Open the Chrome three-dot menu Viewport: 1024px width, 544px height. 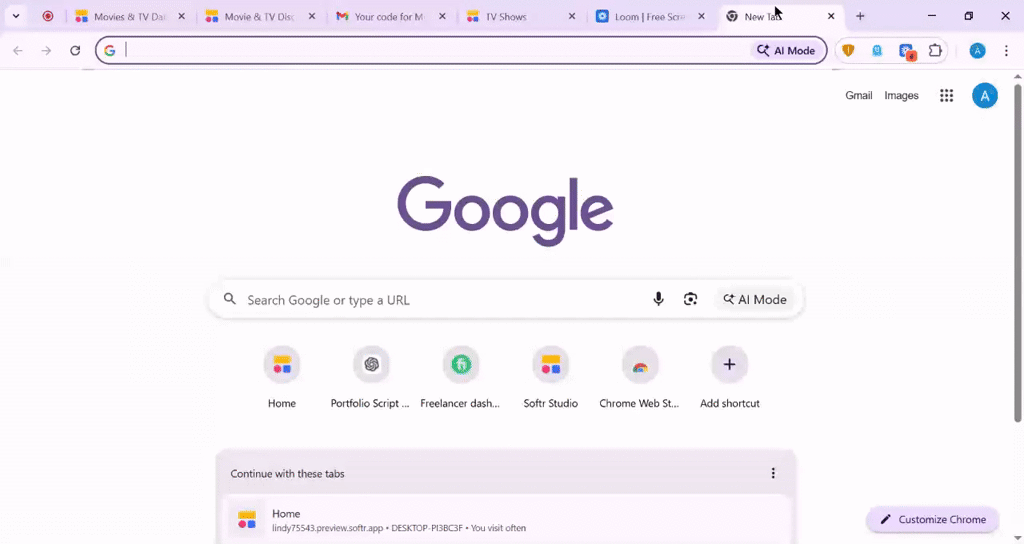click(1006, 50)
